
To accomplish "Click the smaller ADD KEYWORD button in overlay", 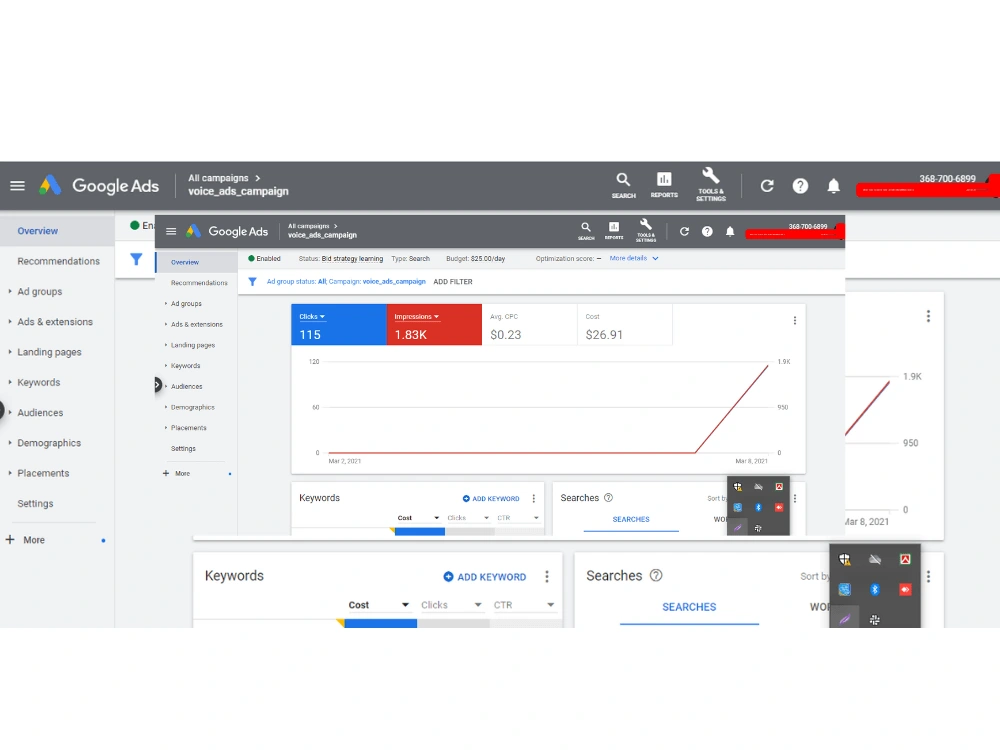I will click(x=491, y=499).
